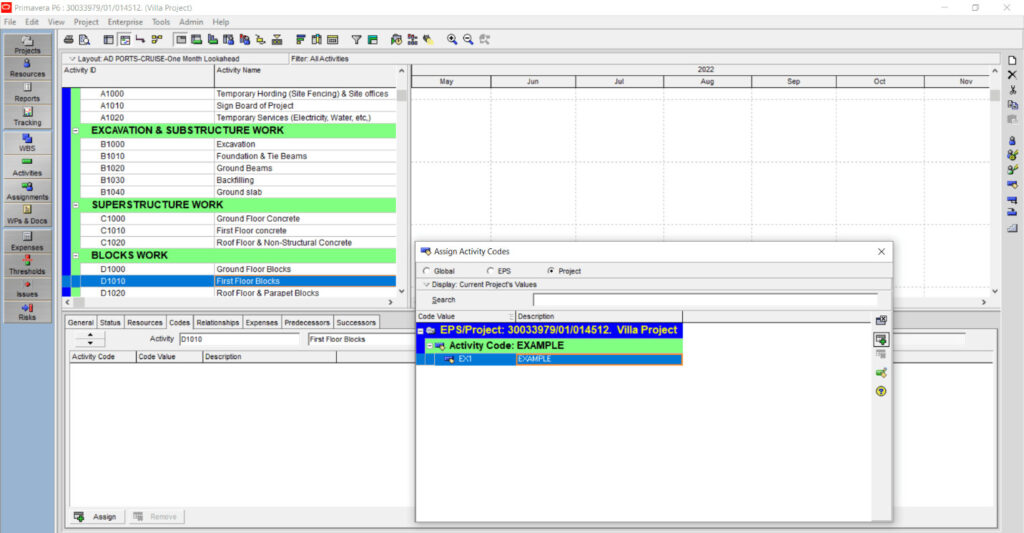Open the Layout options dropdown arrow
The image size is (1024, 533).
[x=72, y=59]
